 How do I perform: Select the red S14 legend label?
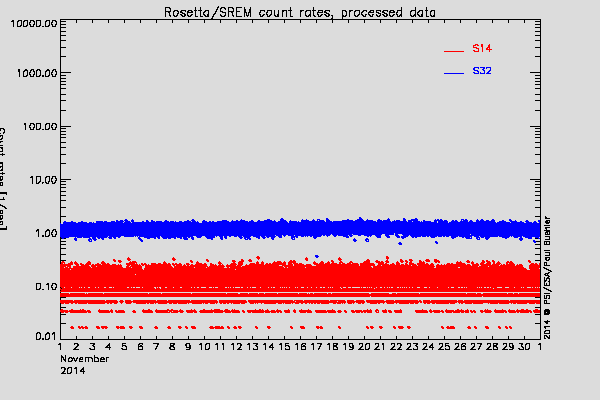(x=481, y=48)
